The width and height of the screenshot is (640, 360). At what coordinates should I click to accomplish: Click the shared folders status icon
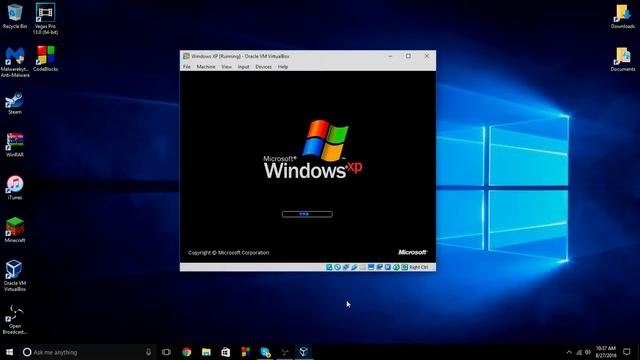click(362, 267)
